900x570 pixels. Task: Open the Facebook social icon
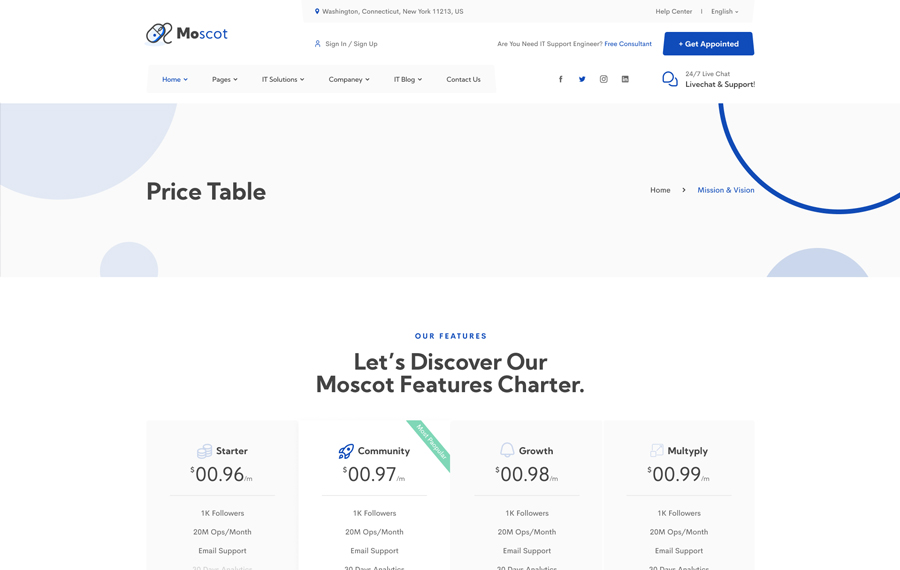560,79
